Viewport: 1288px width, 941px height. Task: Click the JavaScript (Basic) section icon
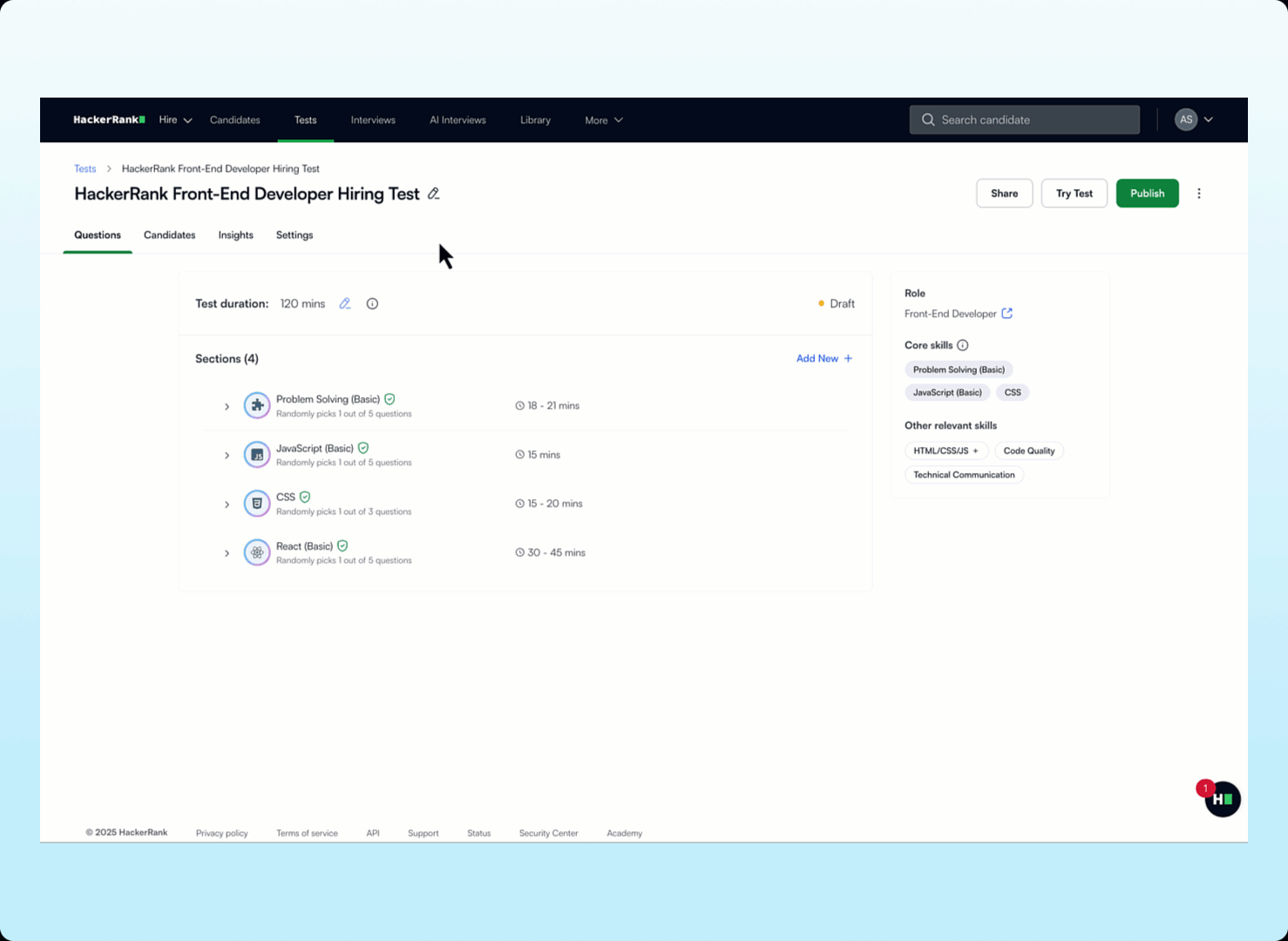[x=257, y=454]
